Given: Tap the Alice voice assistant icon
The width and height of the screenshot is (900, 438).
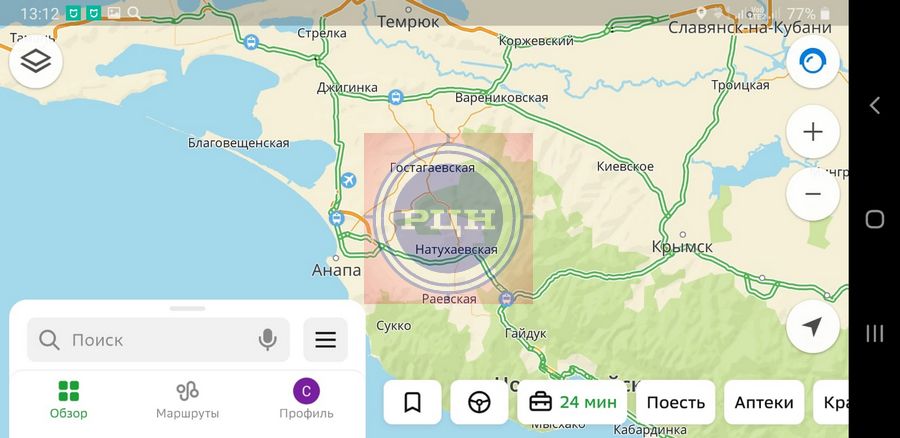Looking at the screenshot, I should tap(813, 61).
